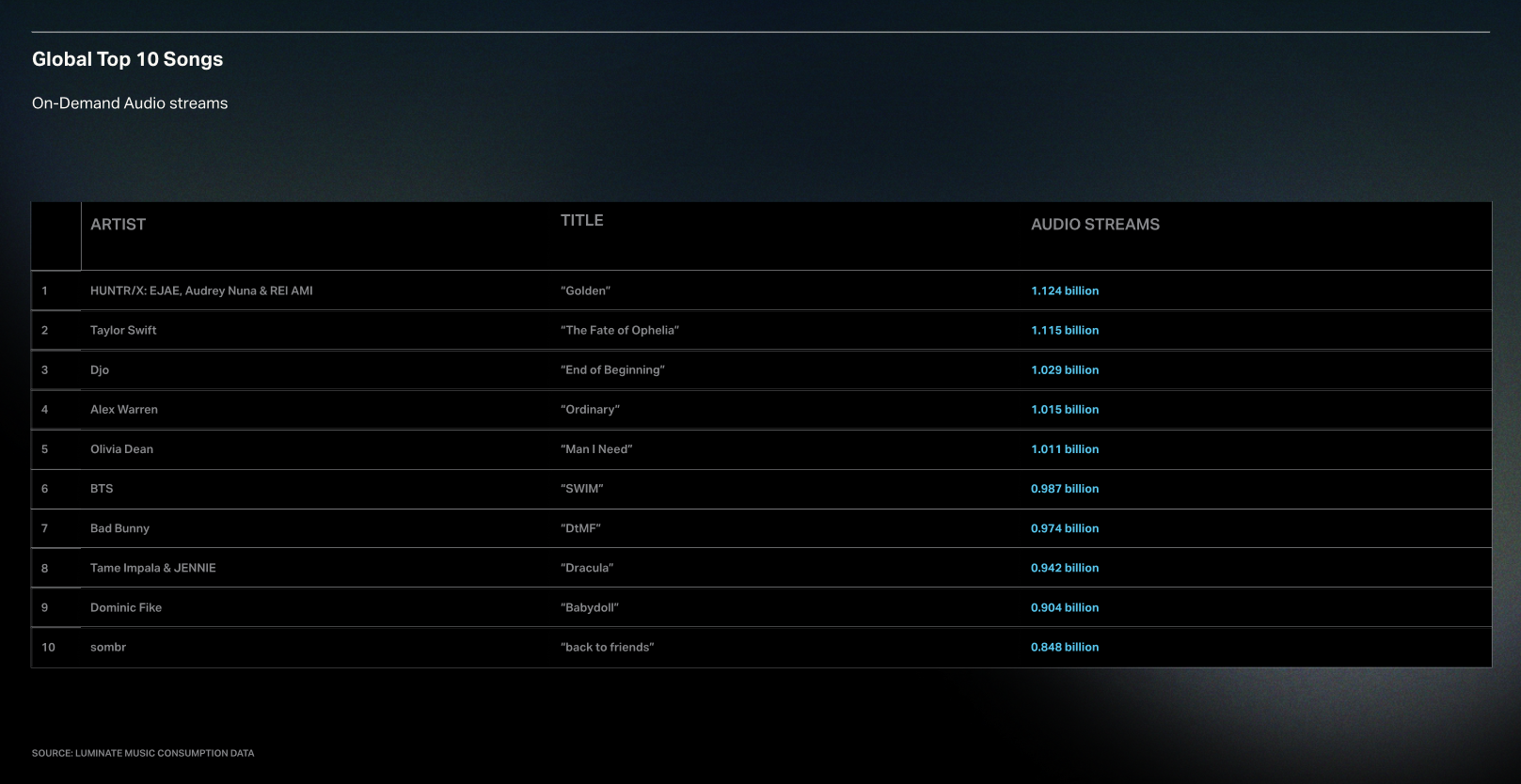Select artist Bad Bunny

point(119,528)
